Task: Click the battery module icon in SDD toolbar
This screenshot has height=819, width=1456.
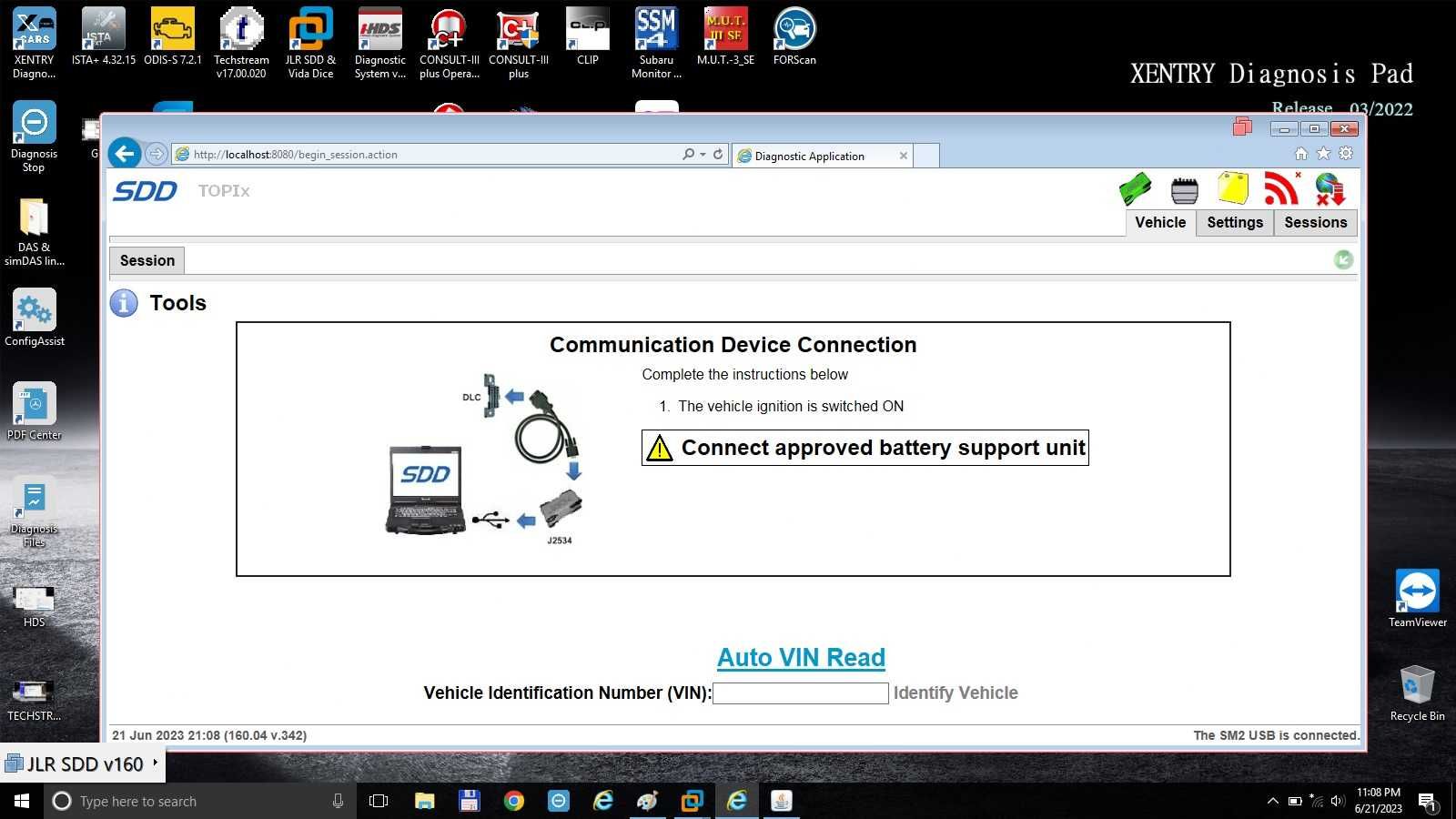Action: 1184,190
